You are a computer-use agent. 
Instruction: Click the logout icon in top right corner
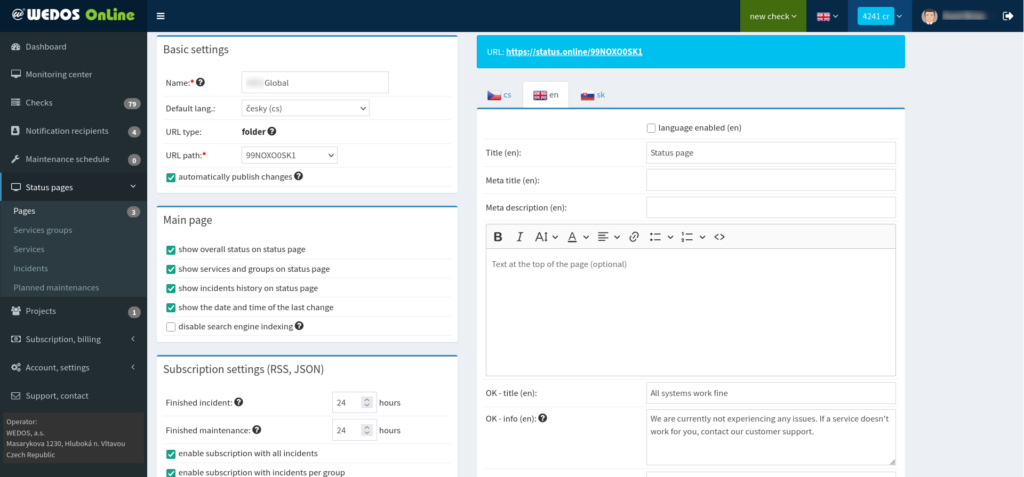pyautogui.click(x=1006, y=16)
